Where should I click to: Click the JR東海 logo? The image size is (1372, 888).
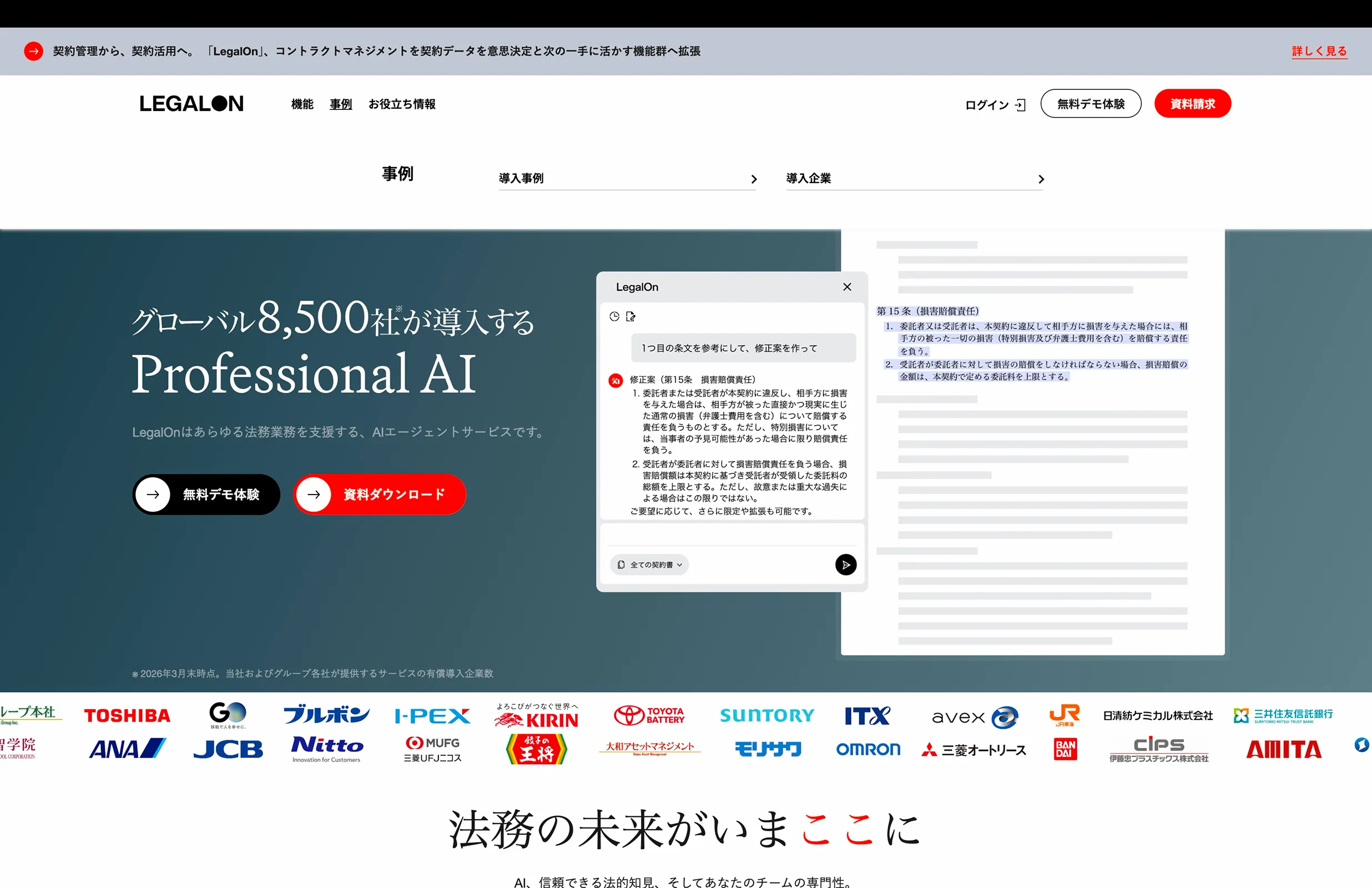click(x=1065, y=715)
